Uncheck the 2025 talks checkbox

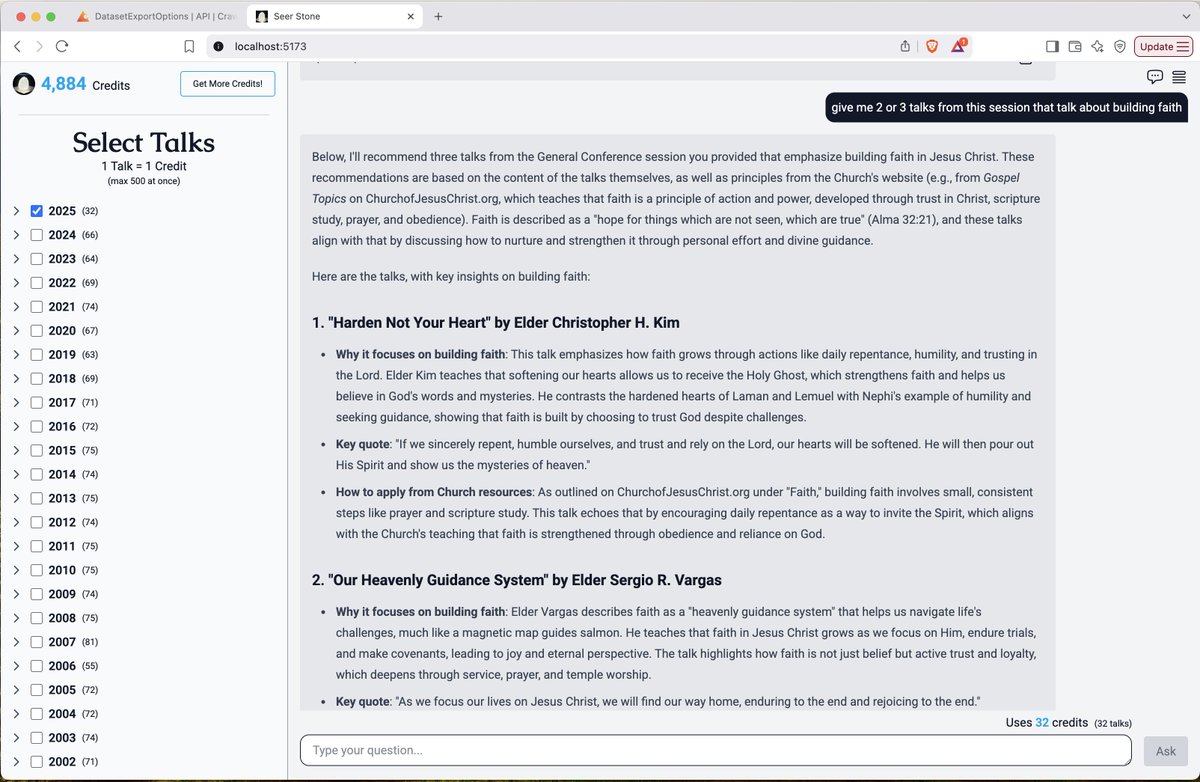pos(37,211)
